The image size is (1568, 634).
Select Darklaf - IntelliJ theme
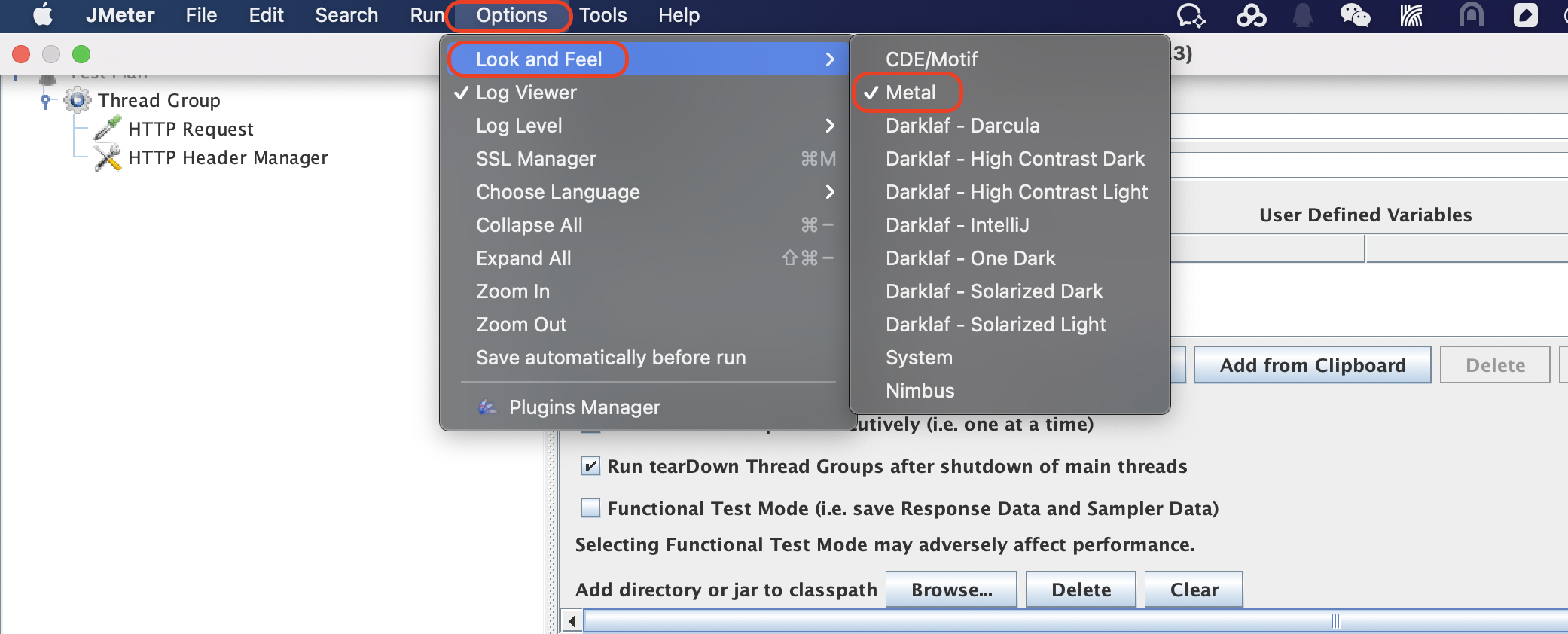[x=1009, y=225]
